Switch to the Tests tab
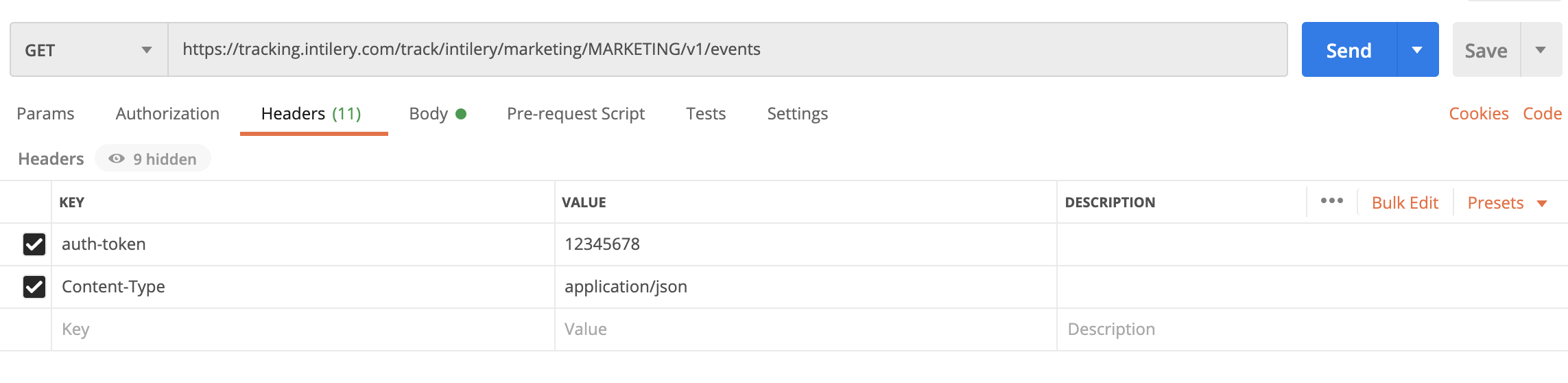 click(x=706, y=113)
